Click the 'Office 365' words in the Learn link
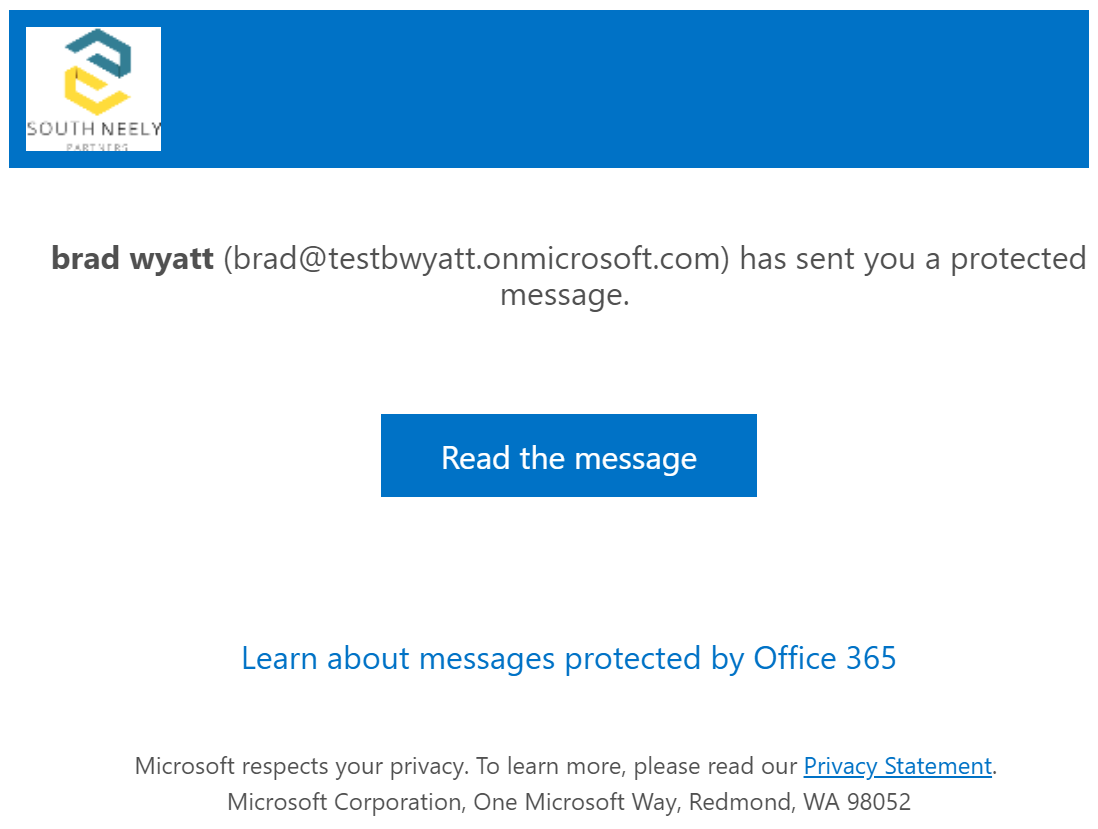 824,658
